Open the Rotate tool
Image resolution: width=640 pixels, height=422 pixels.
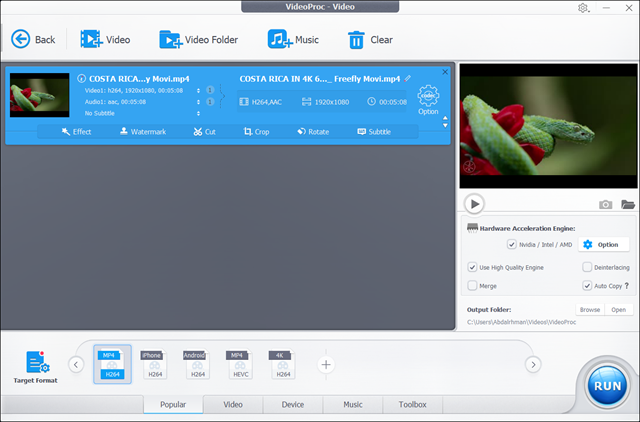tap(313, 131)
